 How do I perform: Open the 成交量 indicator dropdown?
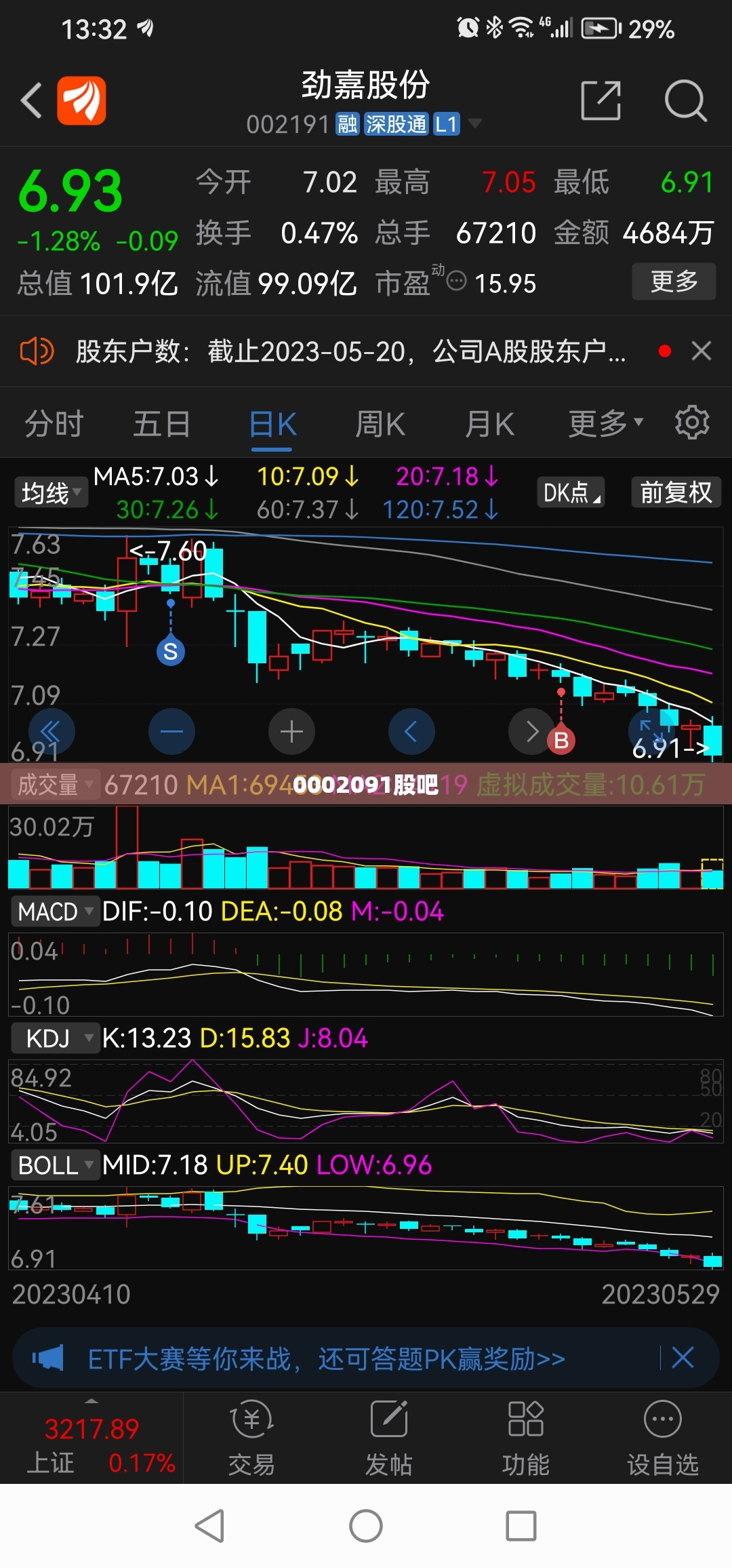click(x=54, y=785)
